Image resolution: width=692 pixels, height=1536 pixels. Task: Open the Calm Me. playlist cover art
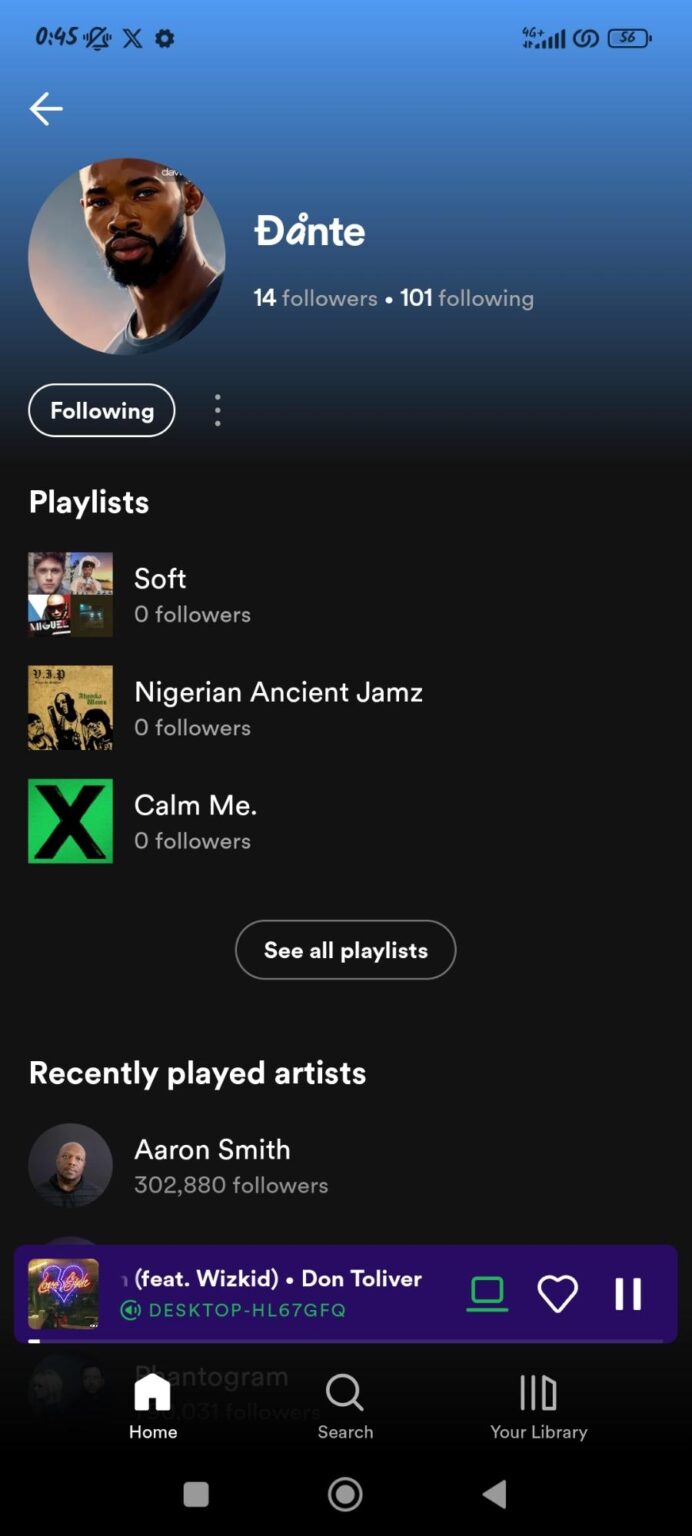(x=70, y=820)
